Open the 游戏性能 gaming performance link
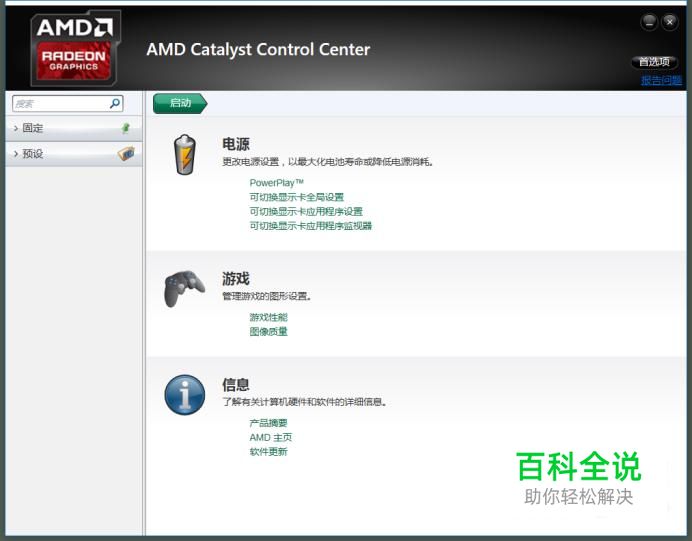 pyautogui.click(x=268, y=317)
